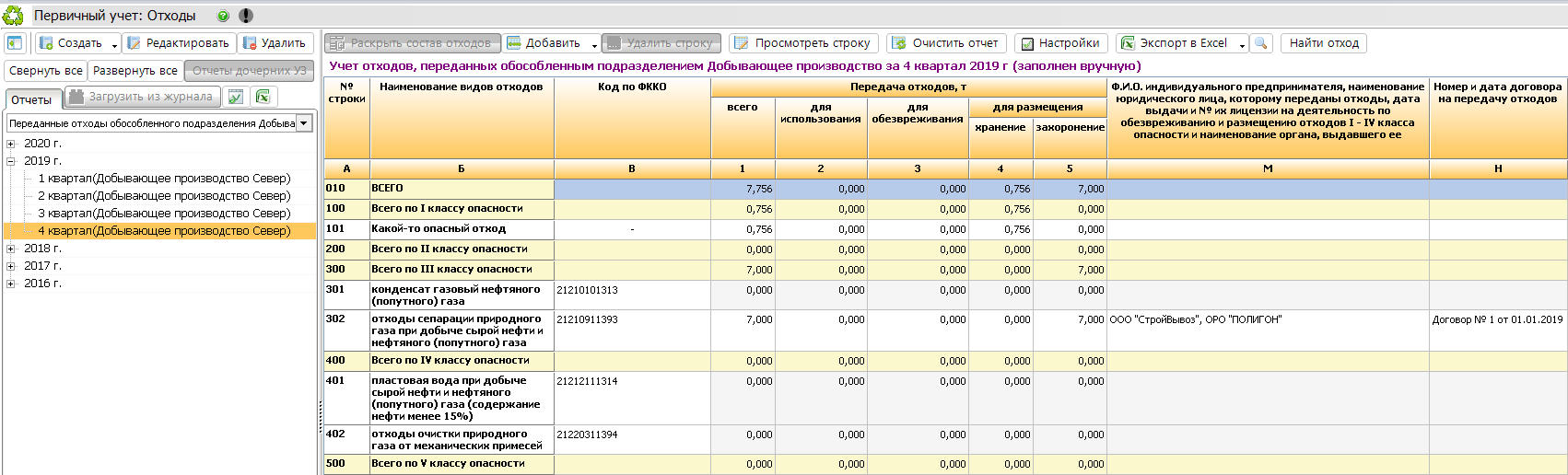Select 1 квартал report in tree

click(x=164, y=179)
